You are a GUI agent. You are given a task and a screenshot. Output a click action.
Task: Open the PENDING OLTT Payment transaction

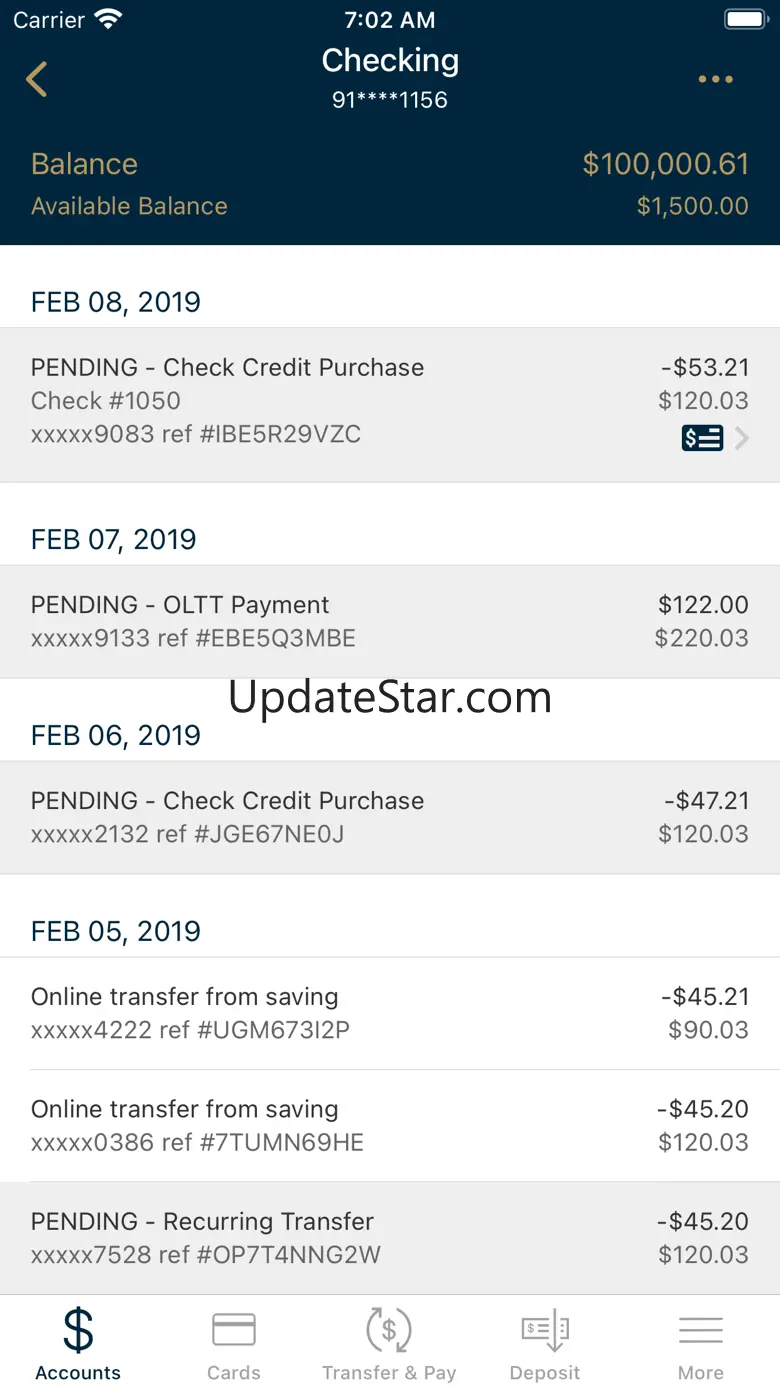(389, 621)
